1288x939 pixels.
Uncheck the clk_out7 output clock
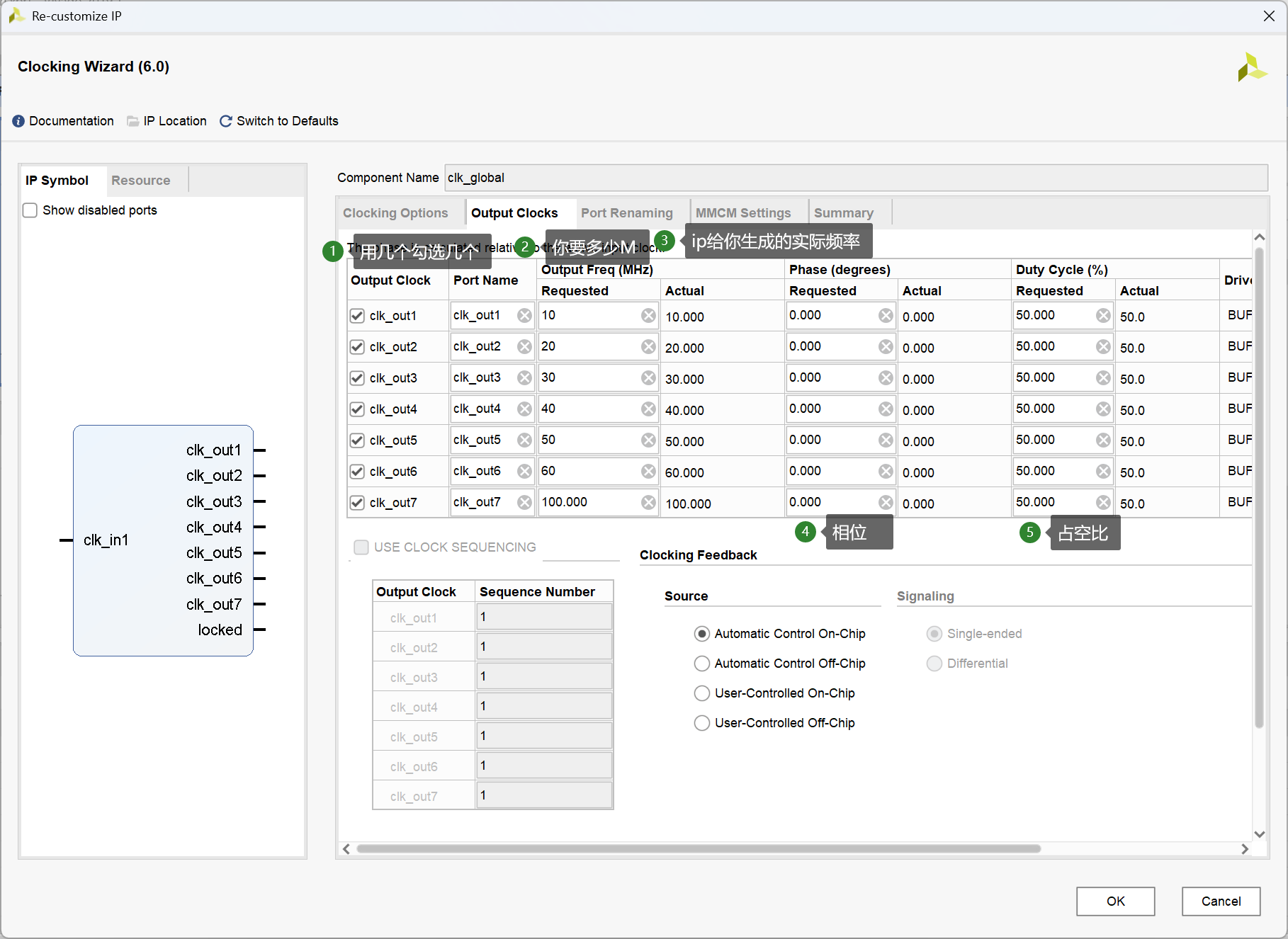click(357, 503)
